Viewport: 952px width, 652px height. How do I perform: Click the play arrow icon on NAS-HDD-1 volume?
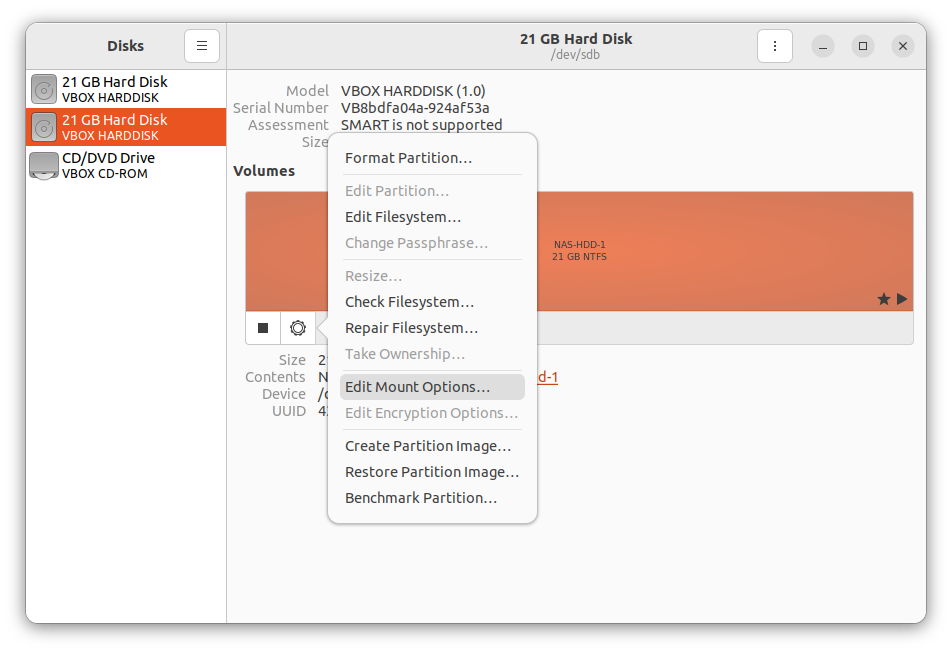(x=902, y=299)
